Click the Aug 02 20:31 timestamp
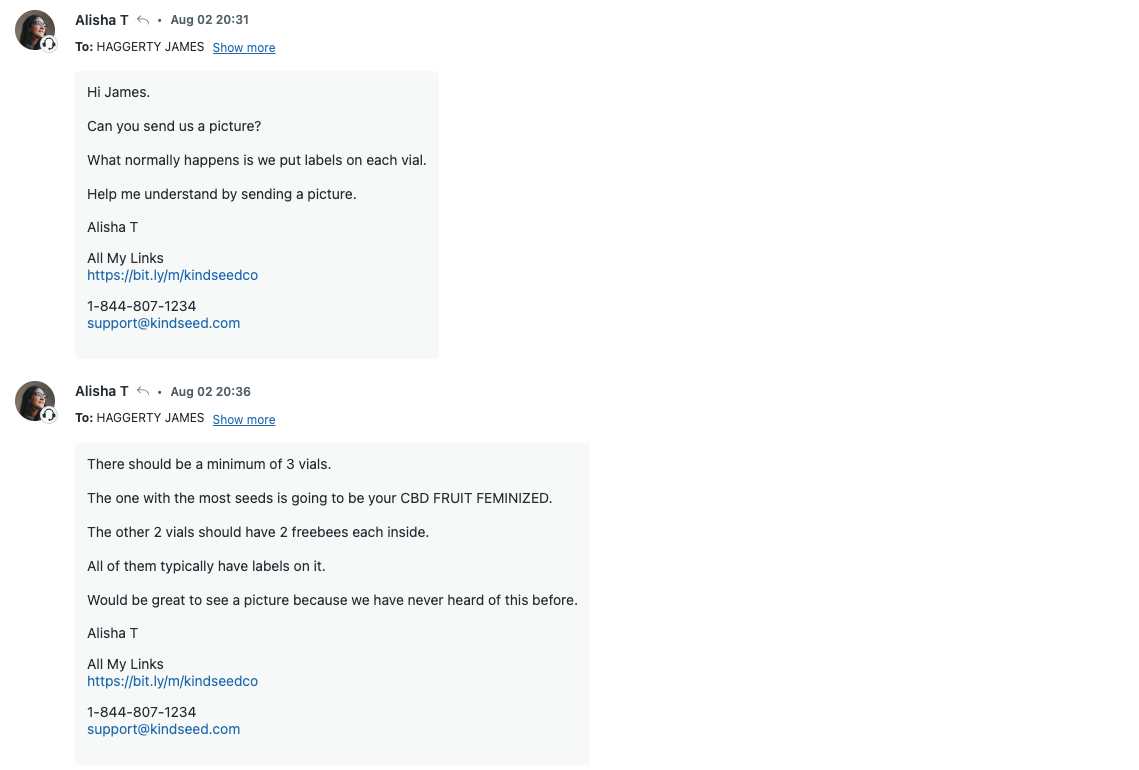Screen dimensions: 1139x770 tap(209, 20)
